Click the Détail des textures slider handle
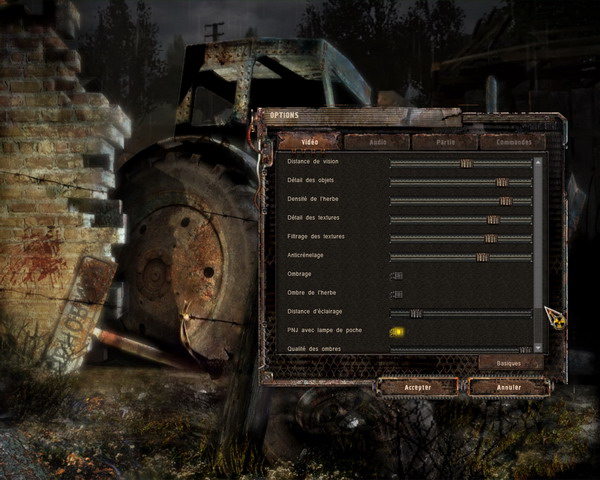This screenshot has width=600, height=480. (x=494, y=219)
